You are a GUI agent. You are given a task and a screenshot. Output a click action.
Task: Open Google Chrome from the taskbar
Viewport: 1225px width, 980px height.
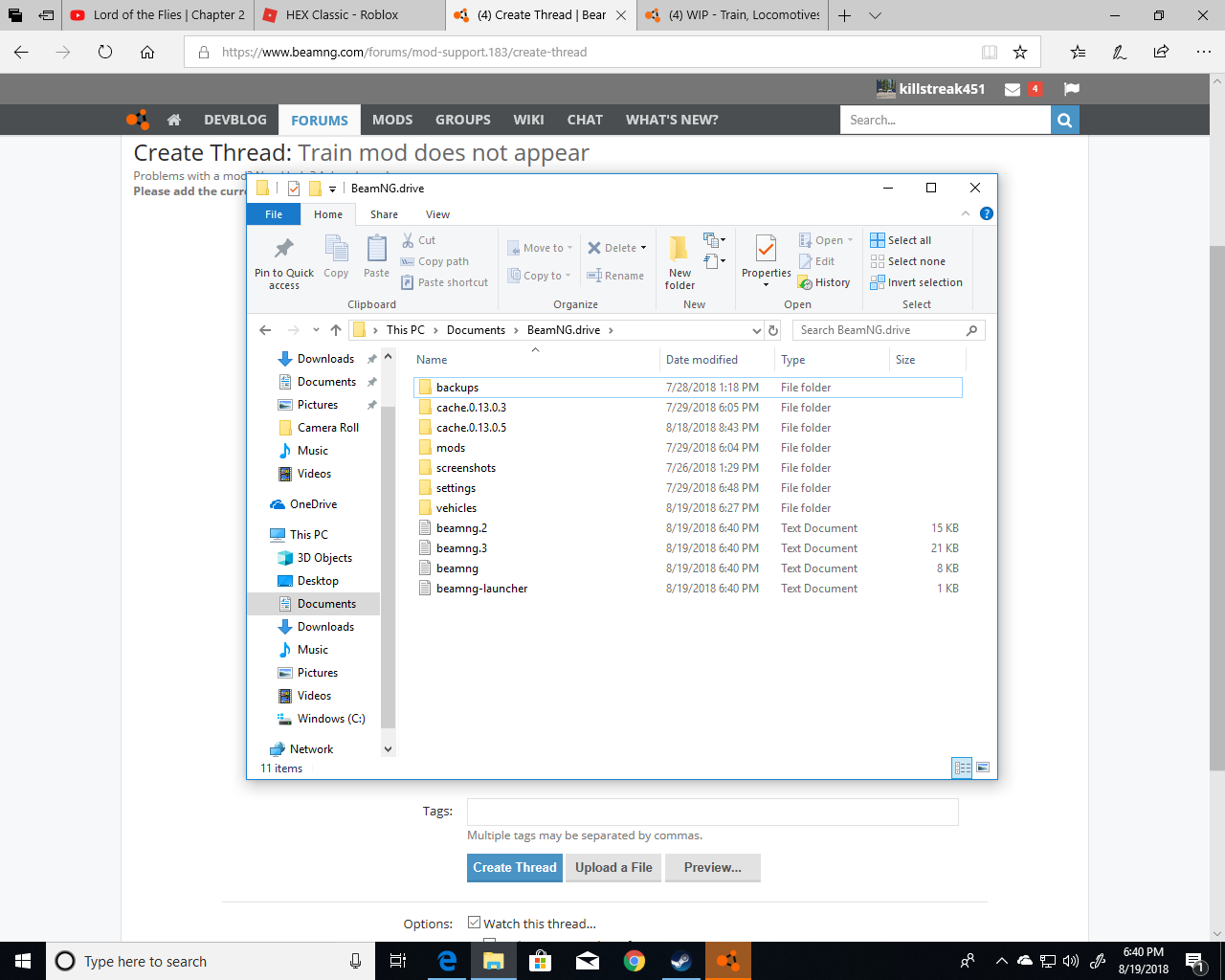tap(635, 961)
